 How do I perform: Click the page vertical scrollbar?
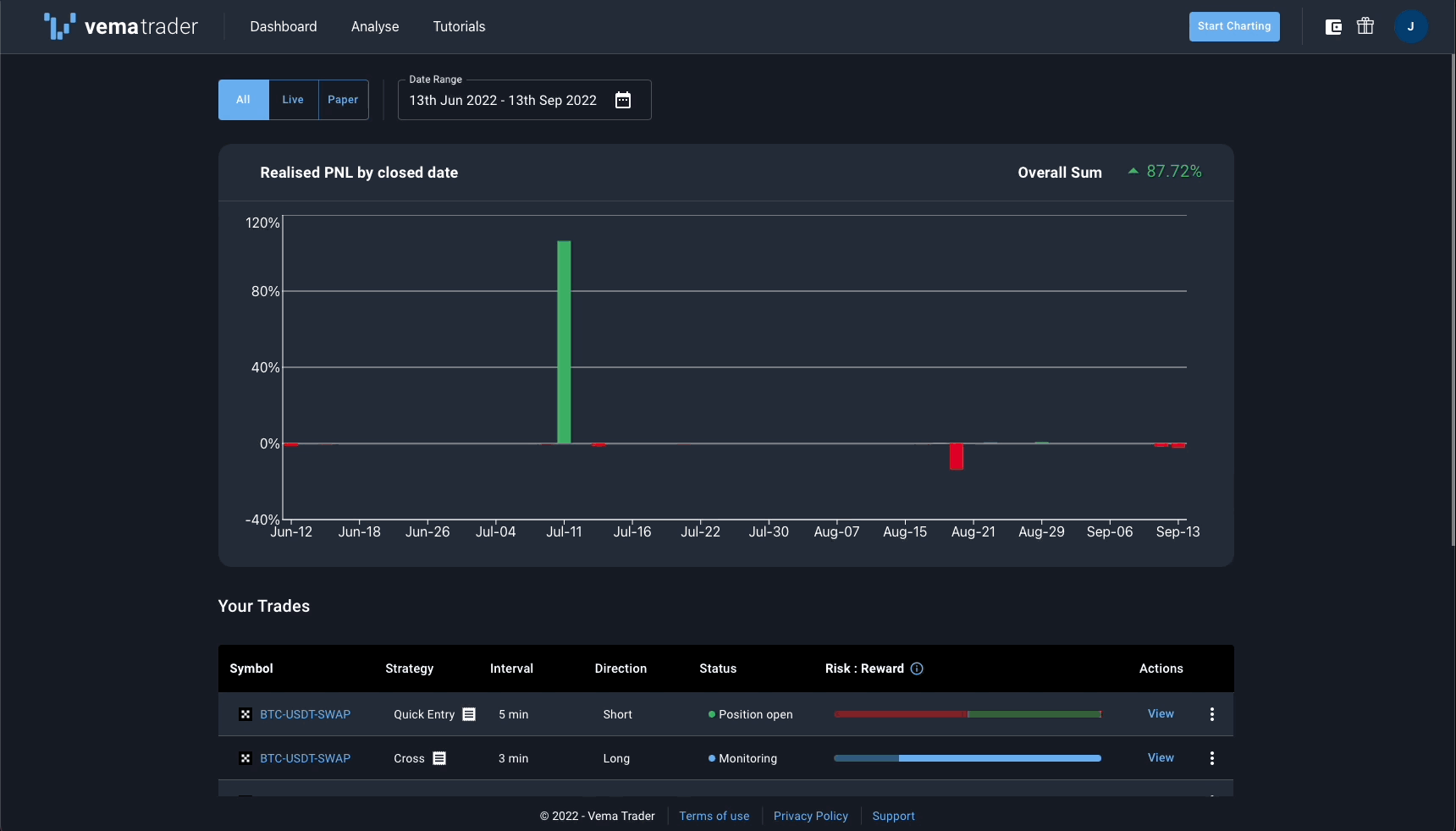pyautogui.click(x=1453, y=300)
